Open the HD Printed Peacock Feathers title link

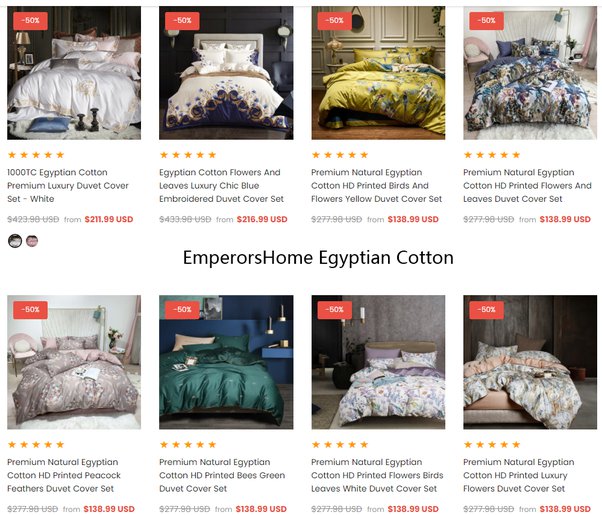tap(64, 475)
